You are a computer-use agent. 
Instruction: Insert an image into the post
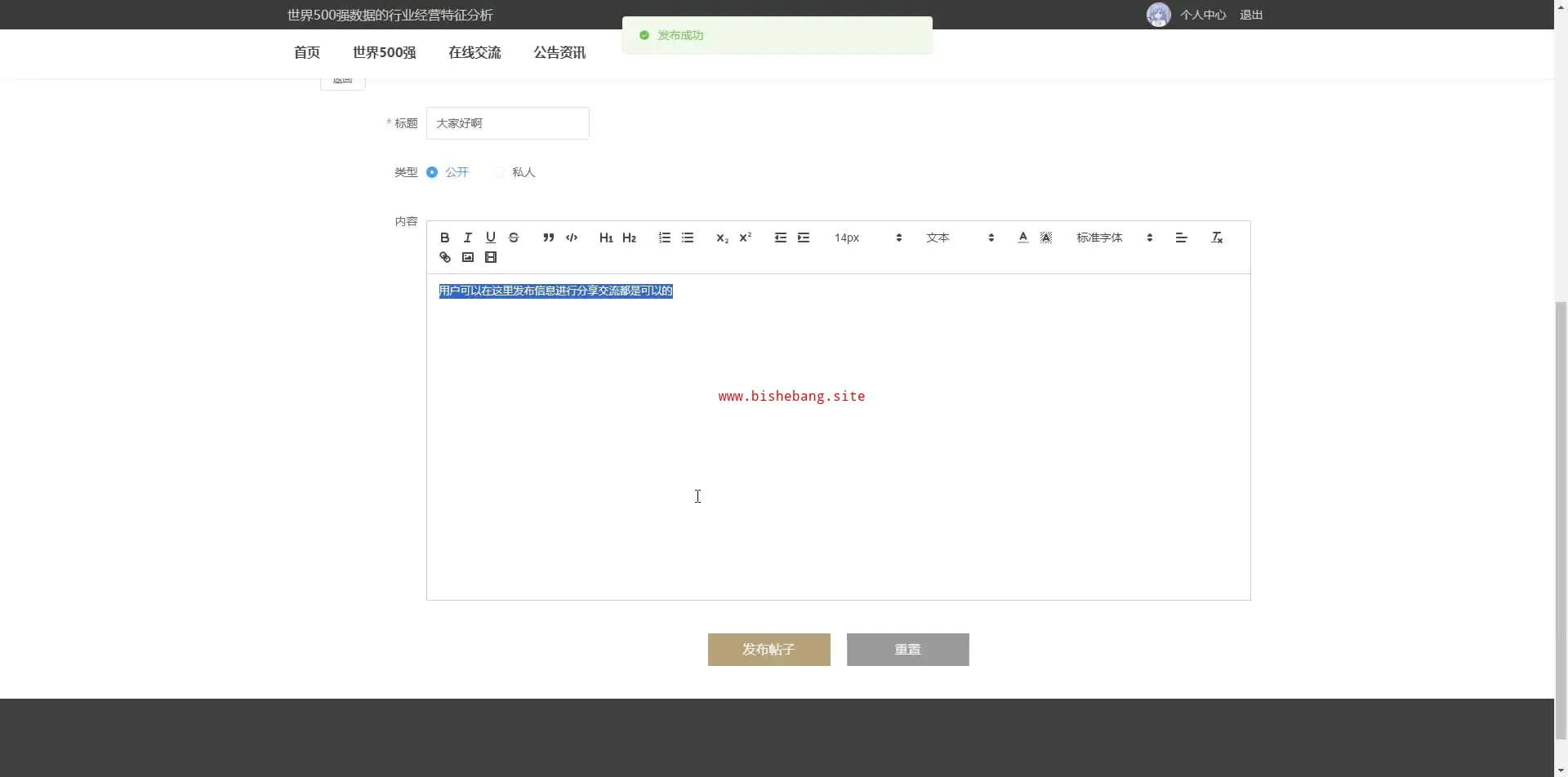467,257
